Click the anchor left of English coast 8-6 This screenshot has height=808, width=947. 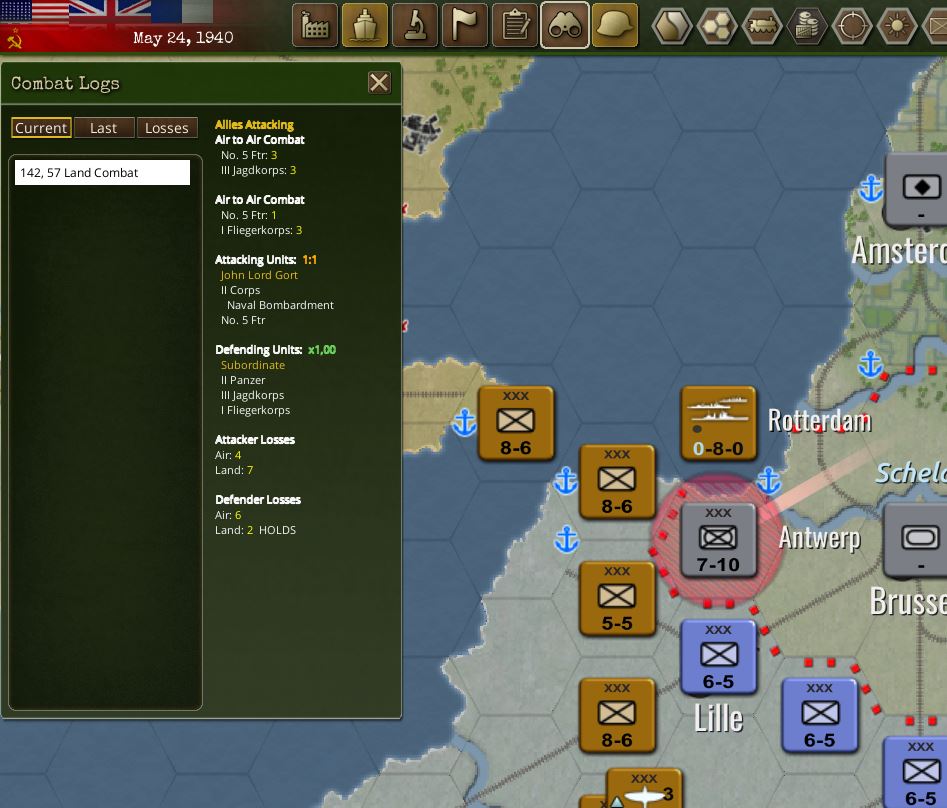[x=465, y=423]
